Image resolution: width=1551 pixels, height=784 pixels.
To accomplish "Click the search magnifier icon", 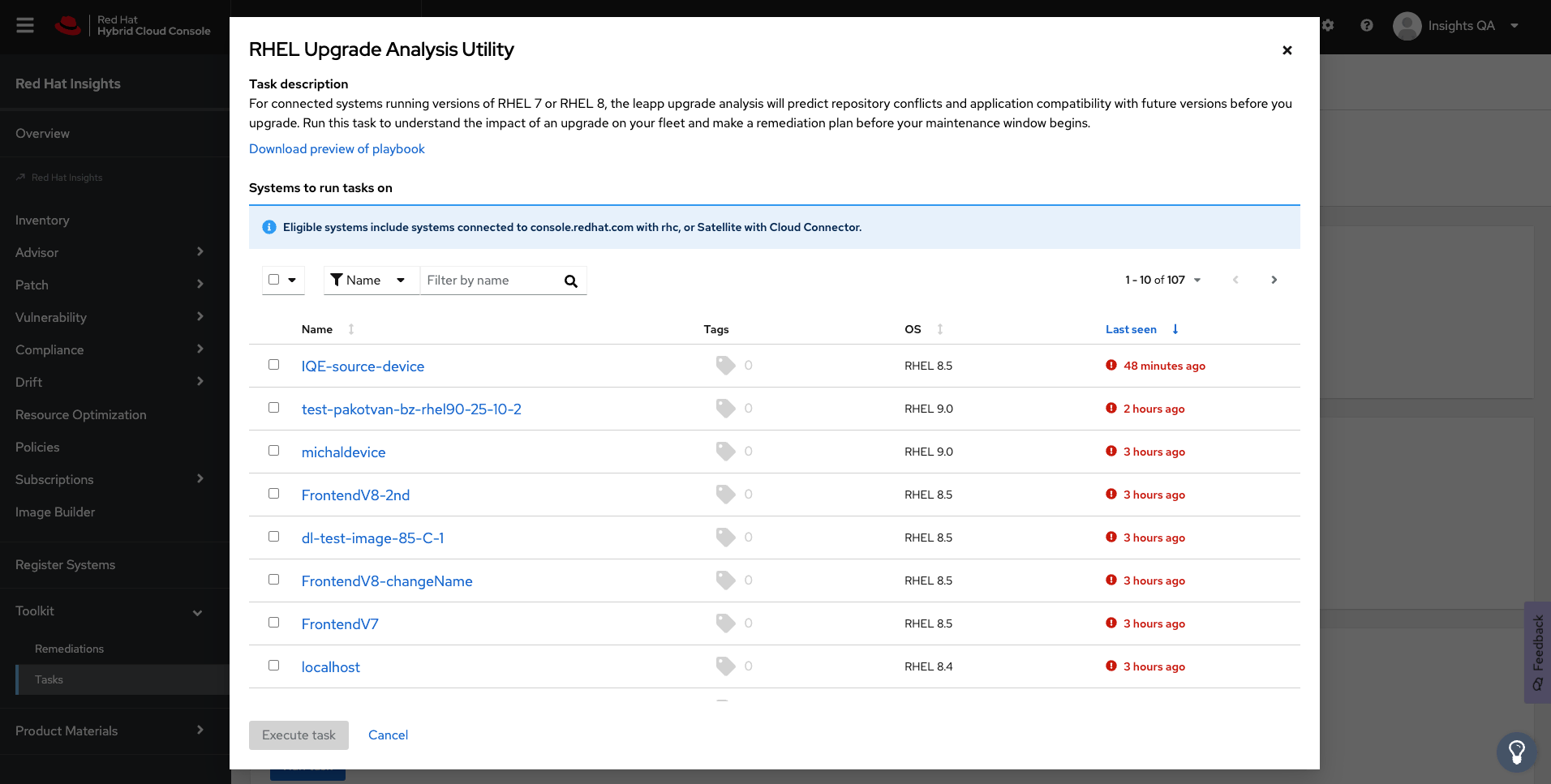I will point(571,281).
